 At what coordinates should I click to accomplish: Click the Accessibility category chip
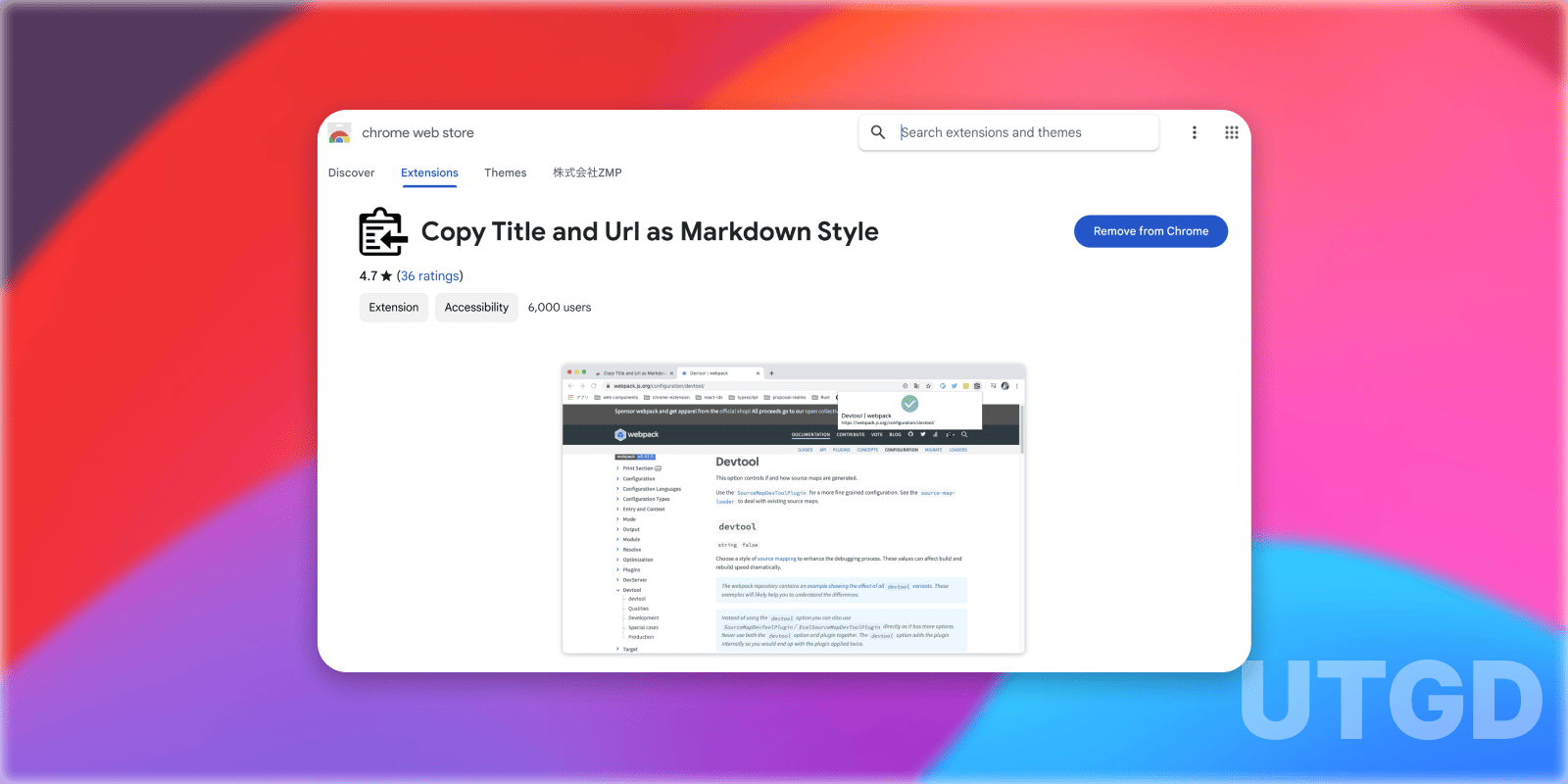point(476,308)
